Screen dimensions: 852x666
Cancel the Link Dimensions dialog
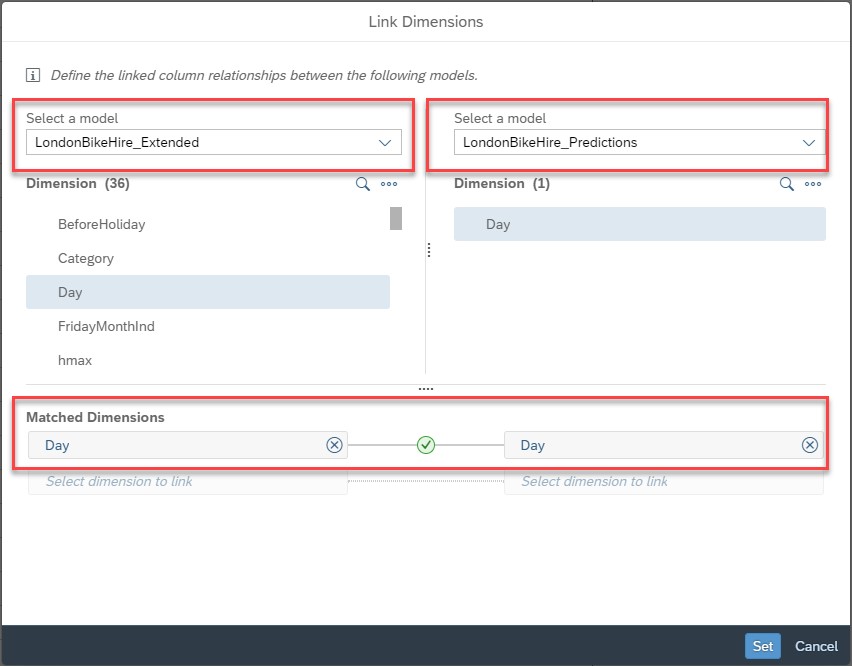pyautogui.click(x=816, y=646)
